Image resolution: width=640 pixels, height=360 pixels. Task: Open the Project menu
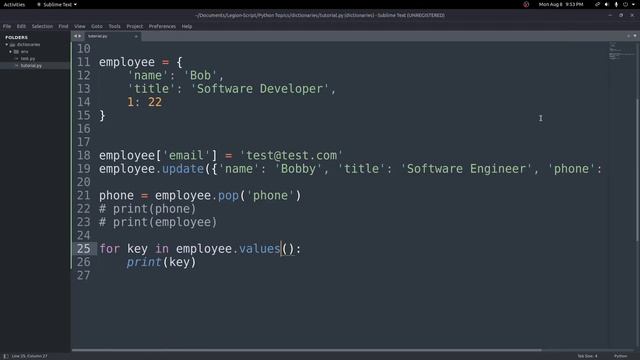135,26
